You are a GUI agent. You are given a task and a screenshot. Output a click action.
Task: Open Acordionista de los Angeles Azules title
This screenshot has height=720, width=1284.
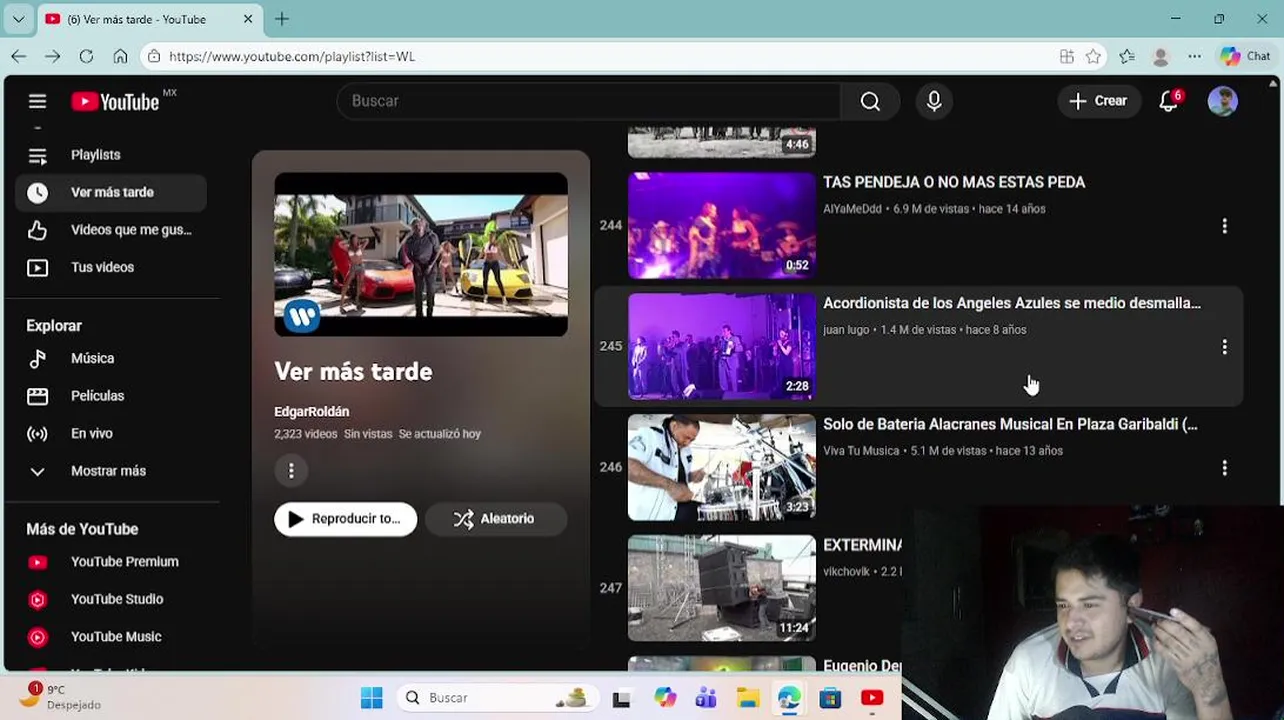1012,303
